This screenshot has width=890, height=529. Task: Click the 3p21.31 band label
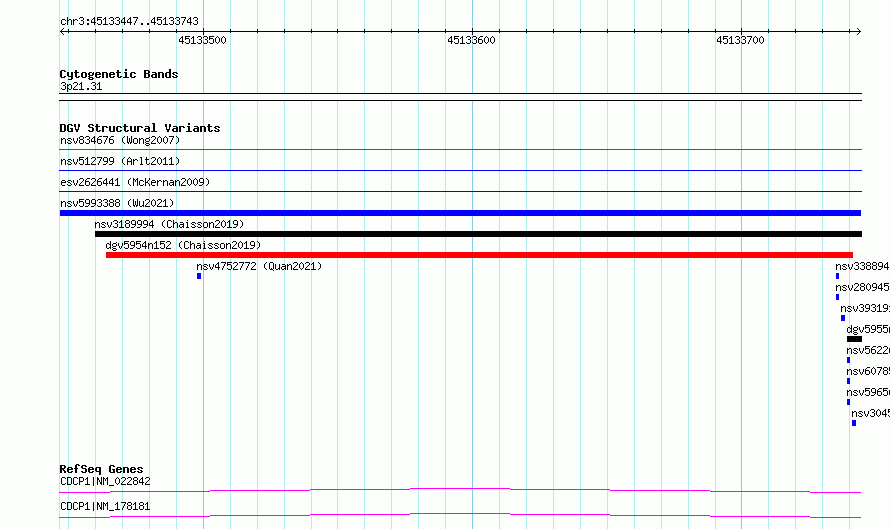click(x=81, y=86)
